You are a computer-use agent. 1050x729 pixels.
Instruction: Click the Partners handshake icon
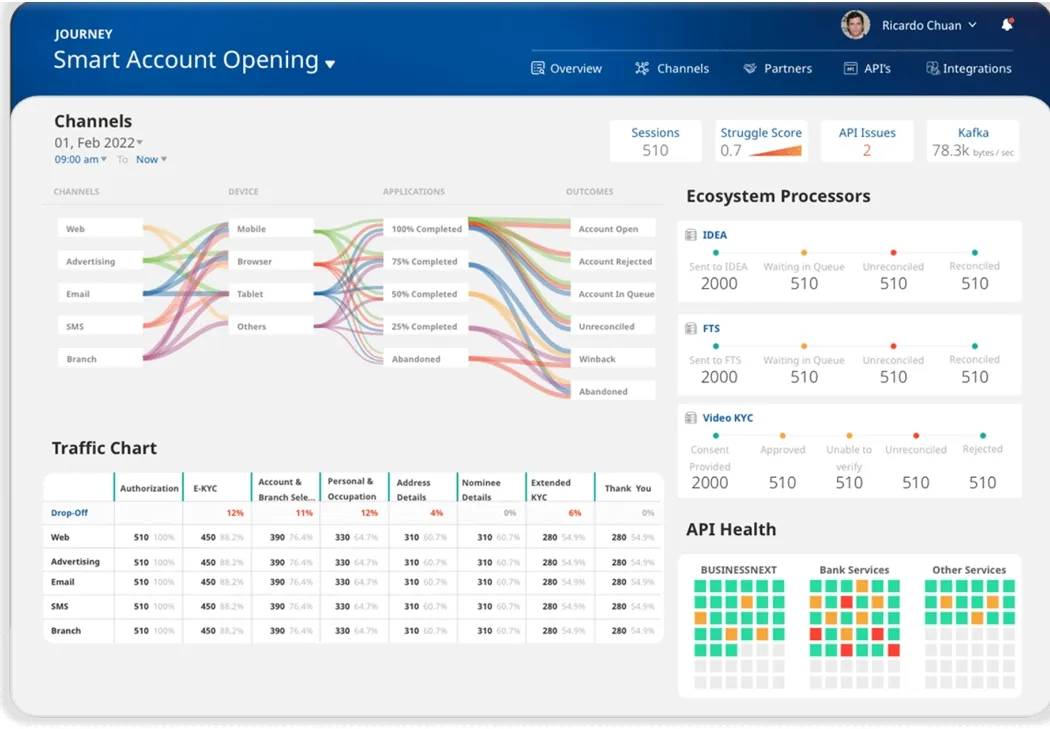(x=750, y=68)
